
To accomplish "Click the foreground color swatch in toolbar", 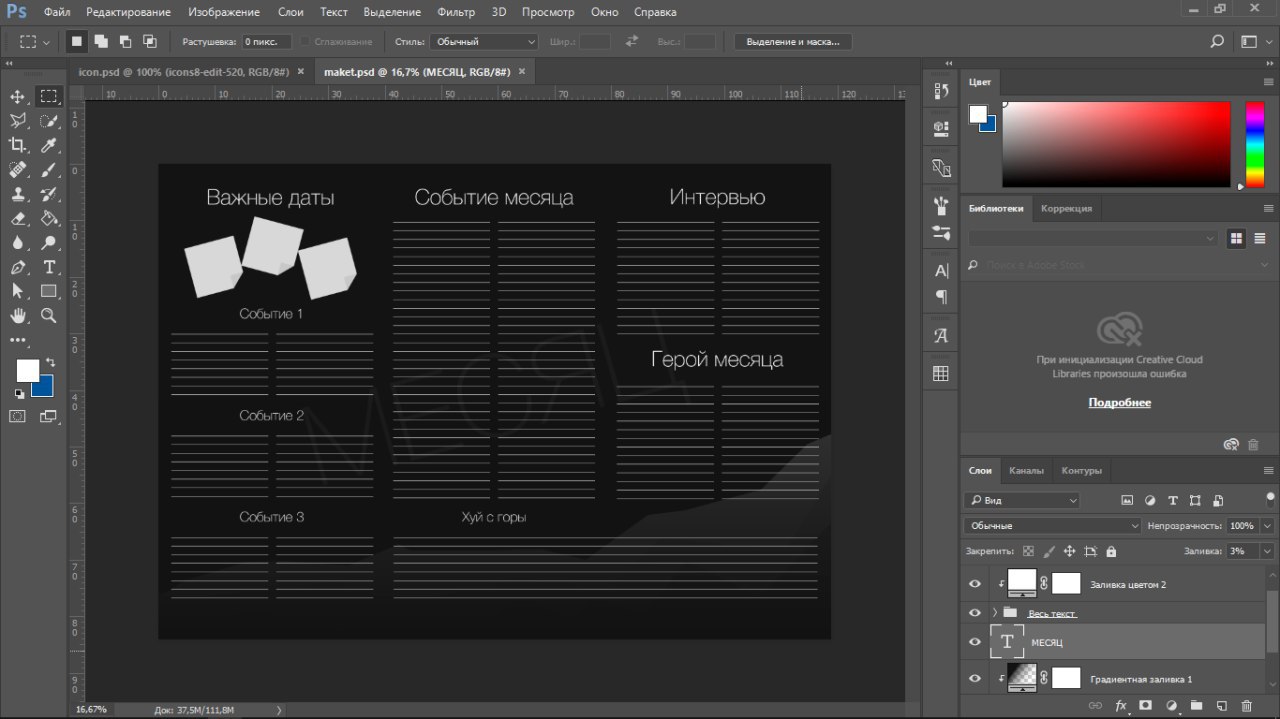I will [x=27, y=371].
